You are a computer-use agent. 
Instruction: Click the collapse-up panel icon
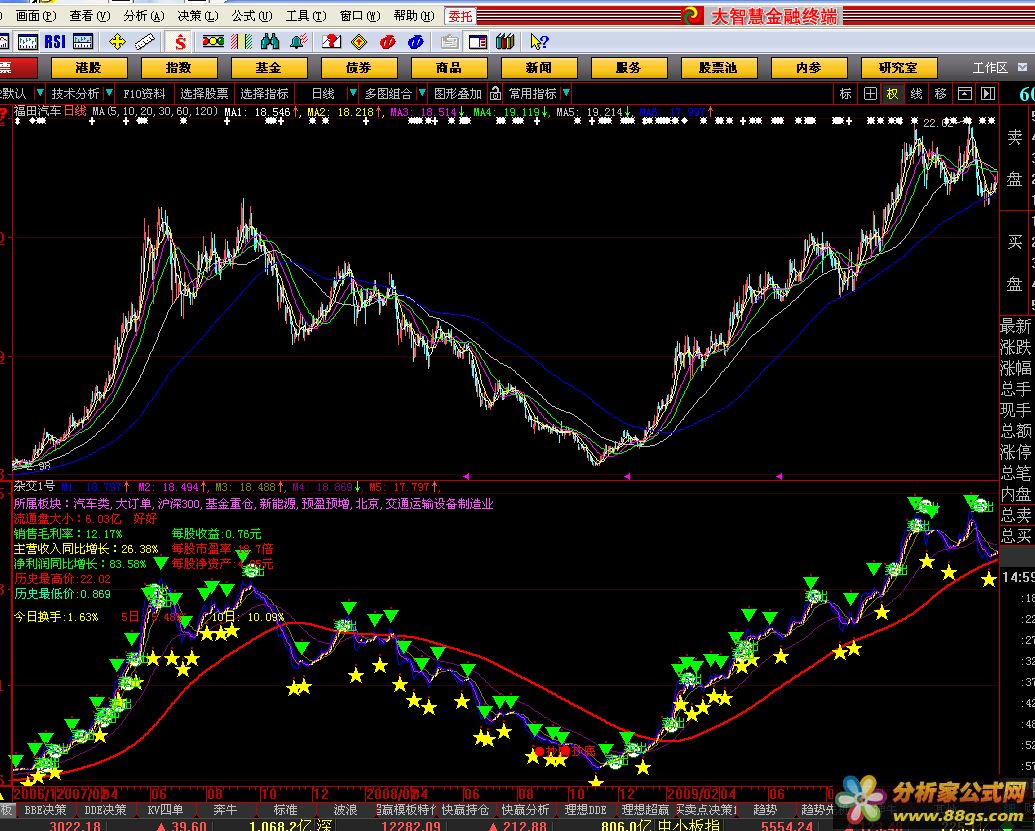tap(964, 94)
